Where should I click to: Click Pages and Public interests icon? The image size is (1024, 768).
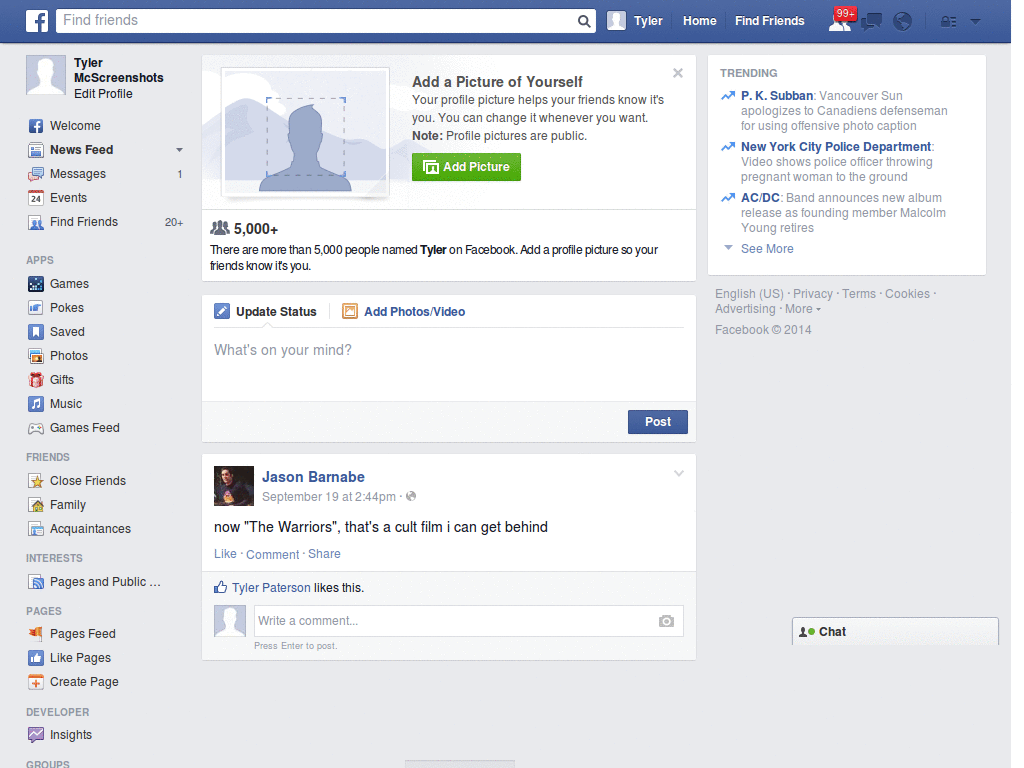36,582
